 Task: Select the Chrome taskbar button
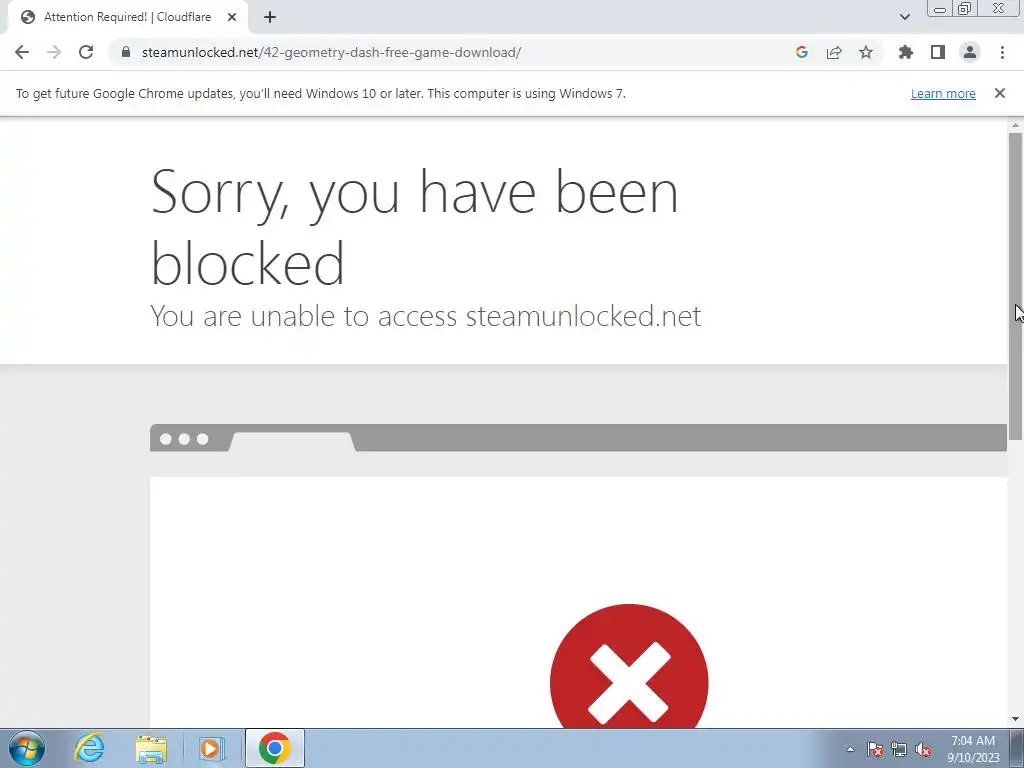[275, 748]
